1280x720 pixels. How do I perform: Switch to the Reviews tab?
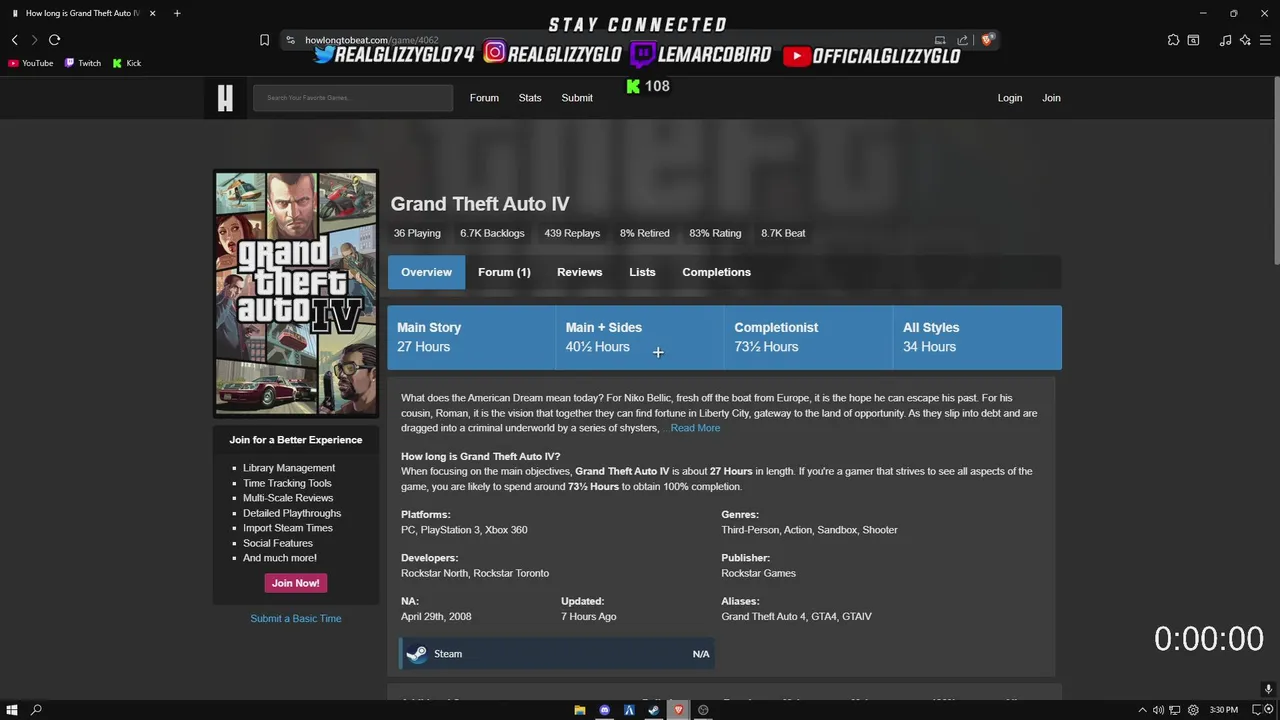(580, 272)
